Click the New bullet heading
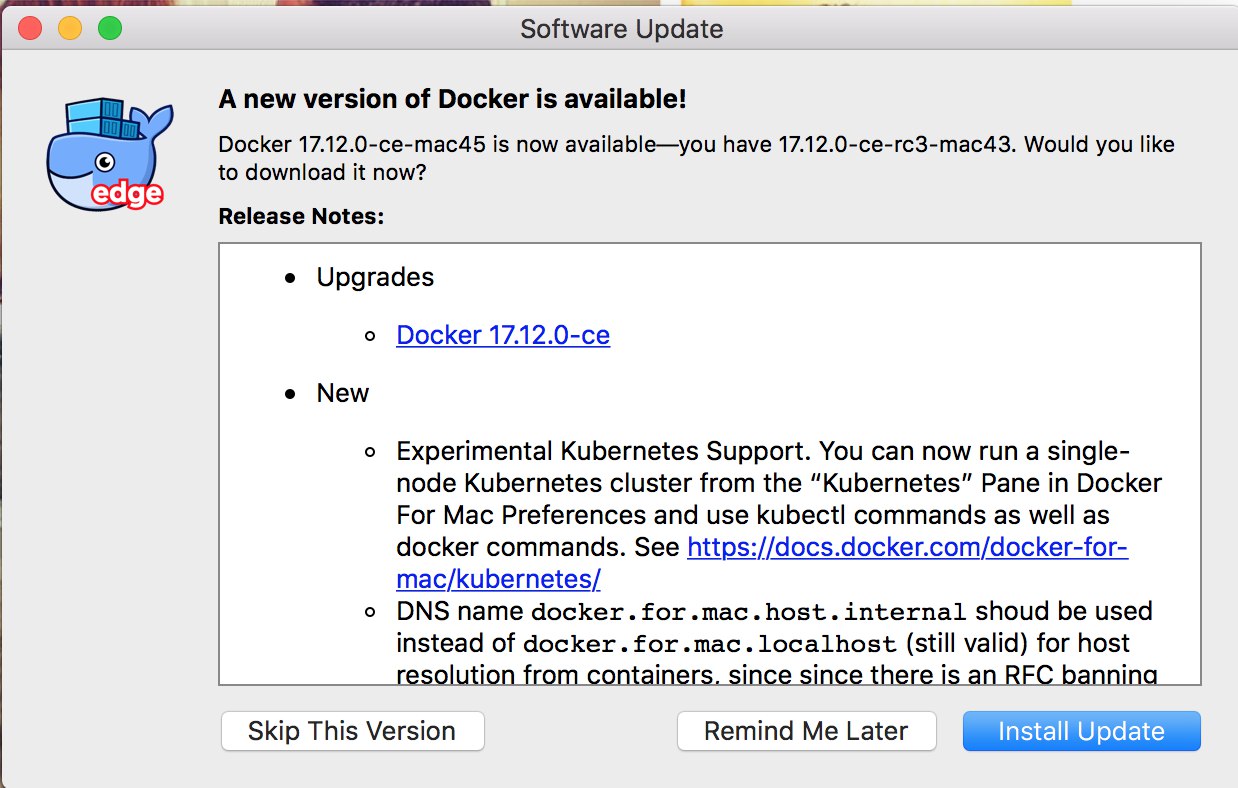The height and width of the screenshot is (788, 1238). [x=343, y=393]
